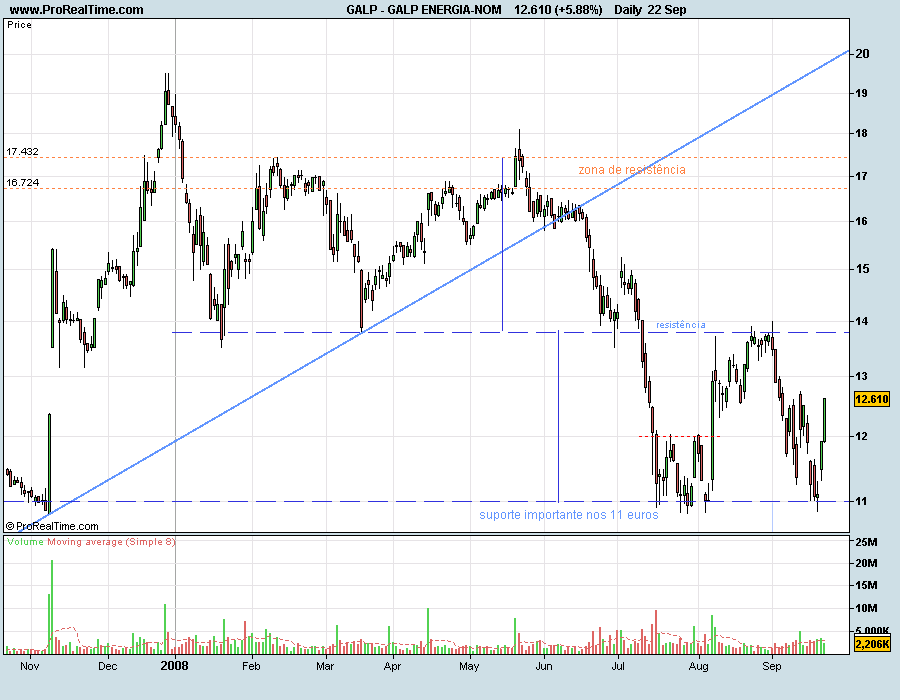The width and height of the screenshot is (900, 700).
Task: Select the Sep month label
Action: point(771,666)
